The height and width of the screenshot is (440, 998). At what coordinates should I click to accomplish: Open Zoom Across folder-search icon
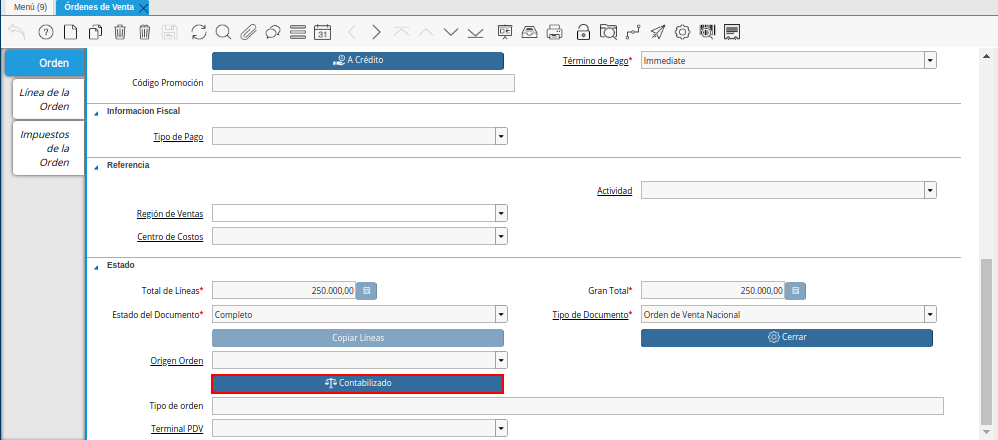pyautogui.click(x=608, y=32)
